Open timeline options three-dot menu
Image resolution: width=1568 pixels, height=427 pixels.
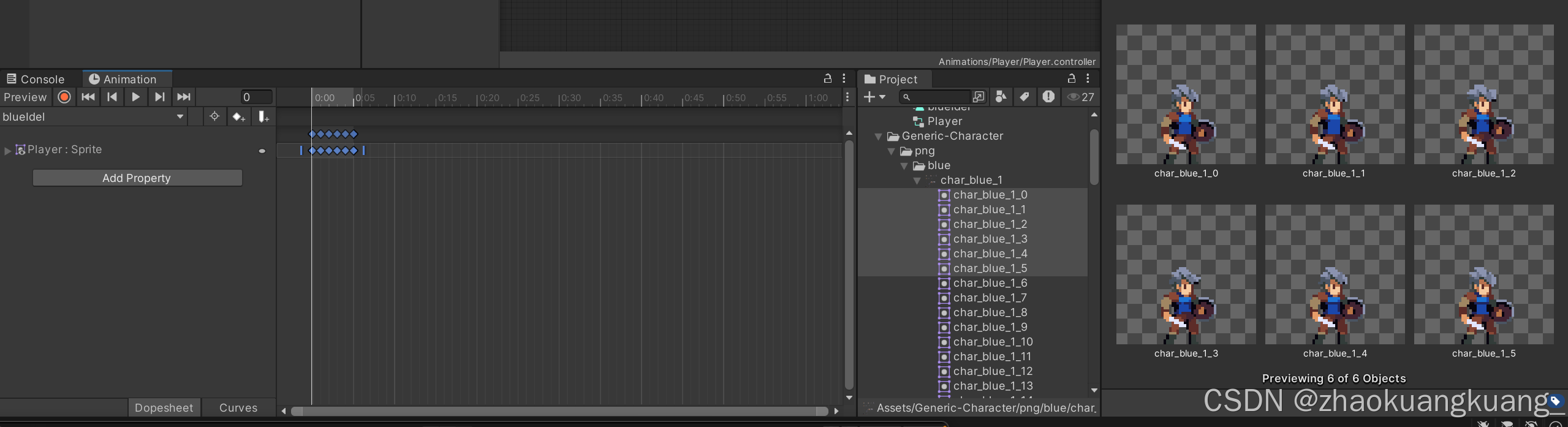847,97
